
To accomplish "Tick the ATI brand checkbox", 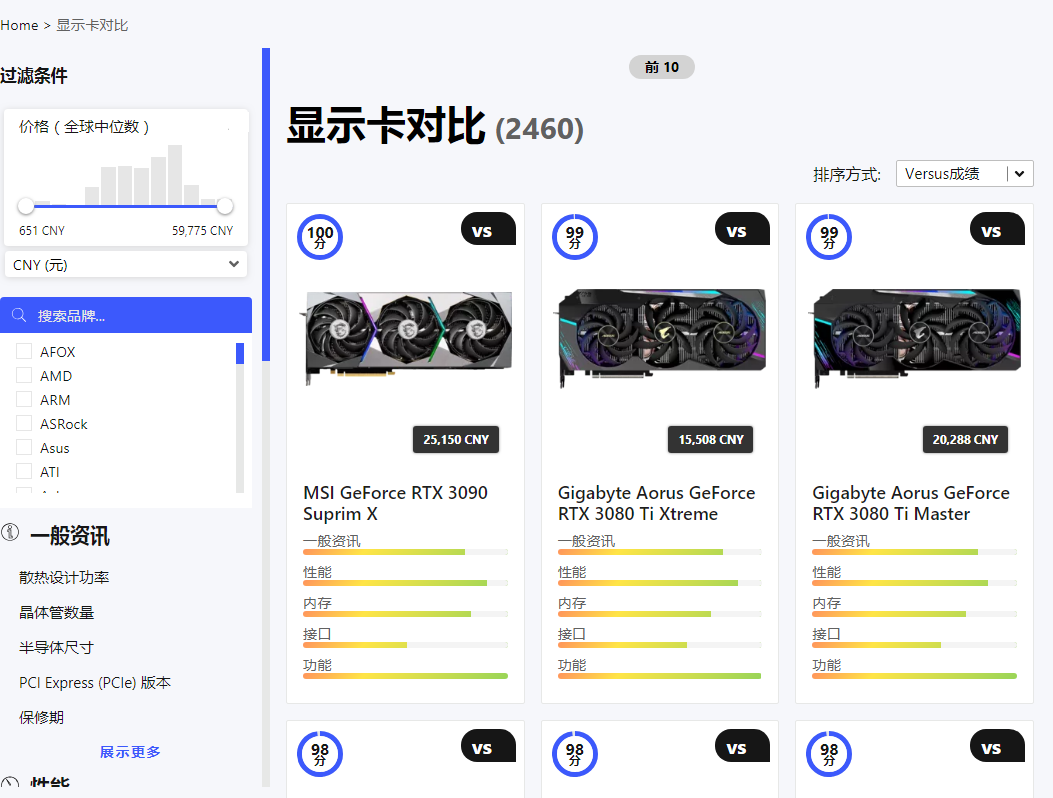I will (24, 471).
